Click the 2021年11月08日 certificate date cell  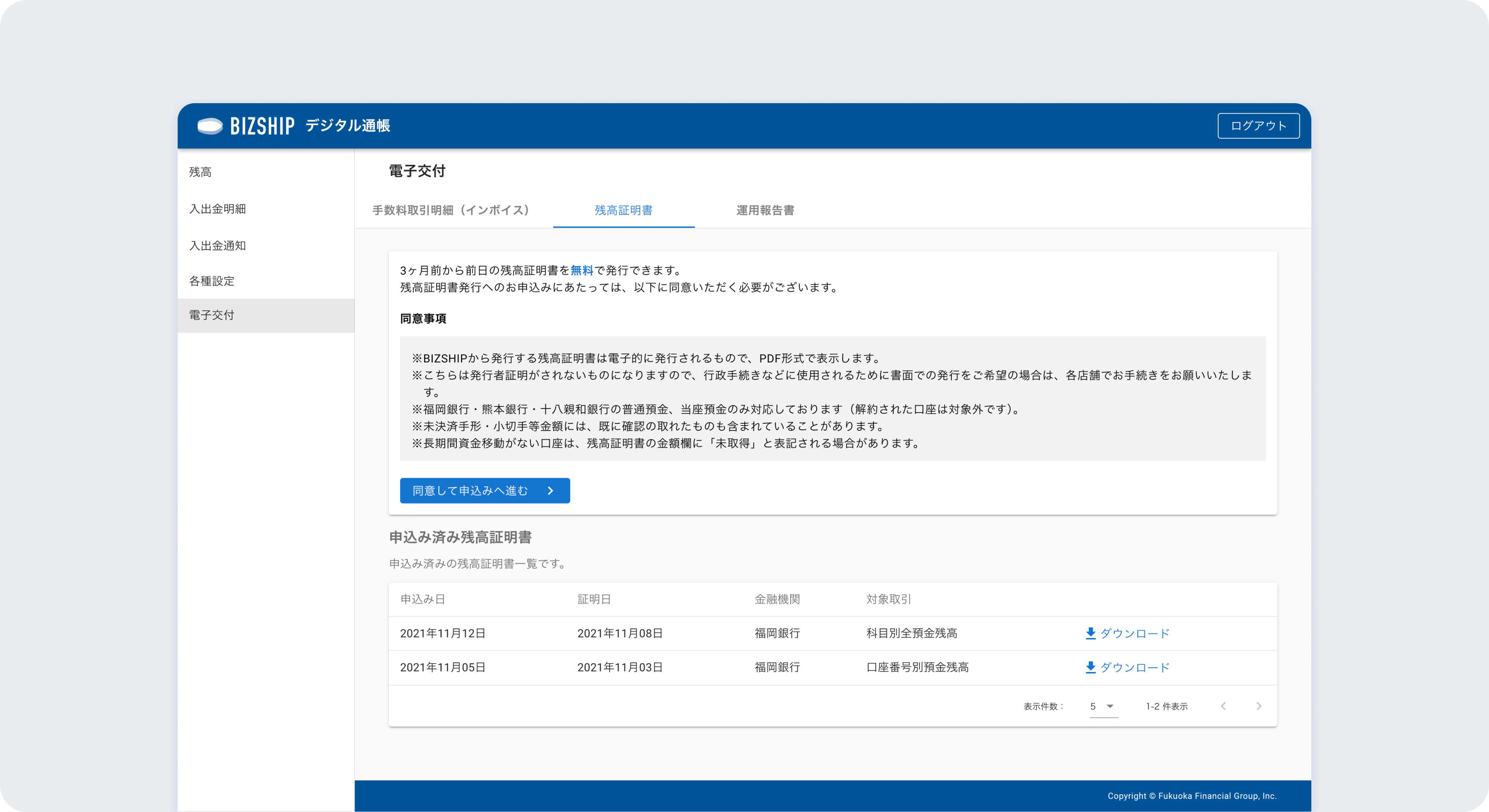pyautogui.click(x=620, y=634)
